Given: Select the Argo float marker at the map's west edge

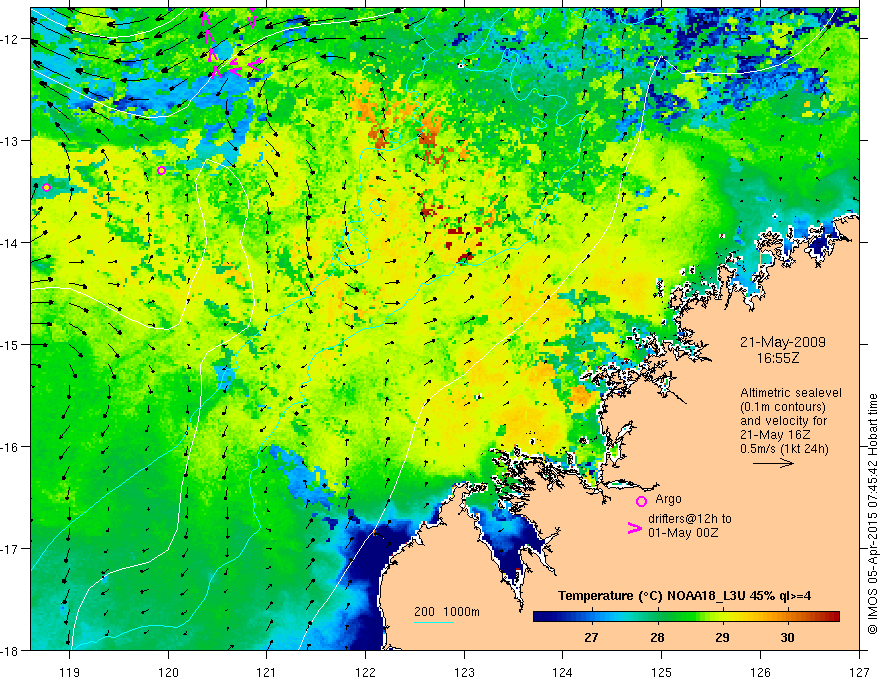Looking at the screenshot, I should pyautogui.click(x=47, y=187).
